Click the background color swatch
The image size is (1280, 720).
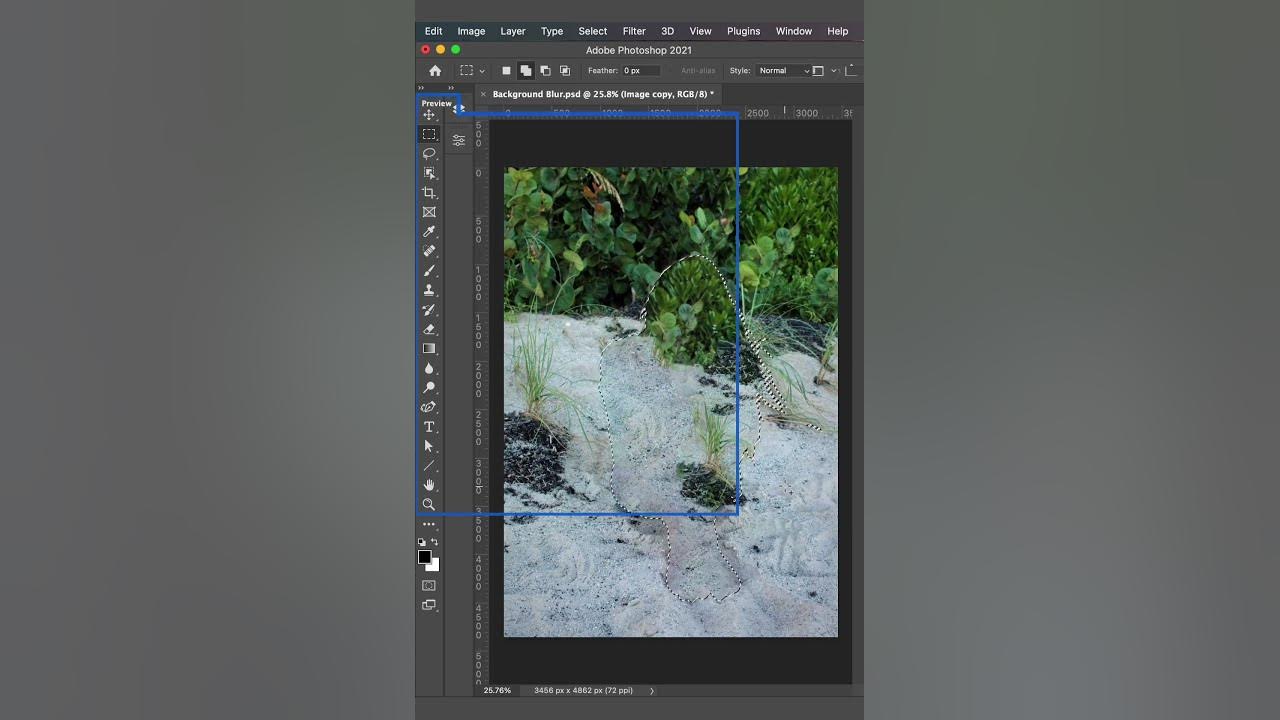[x=434, y=566]
